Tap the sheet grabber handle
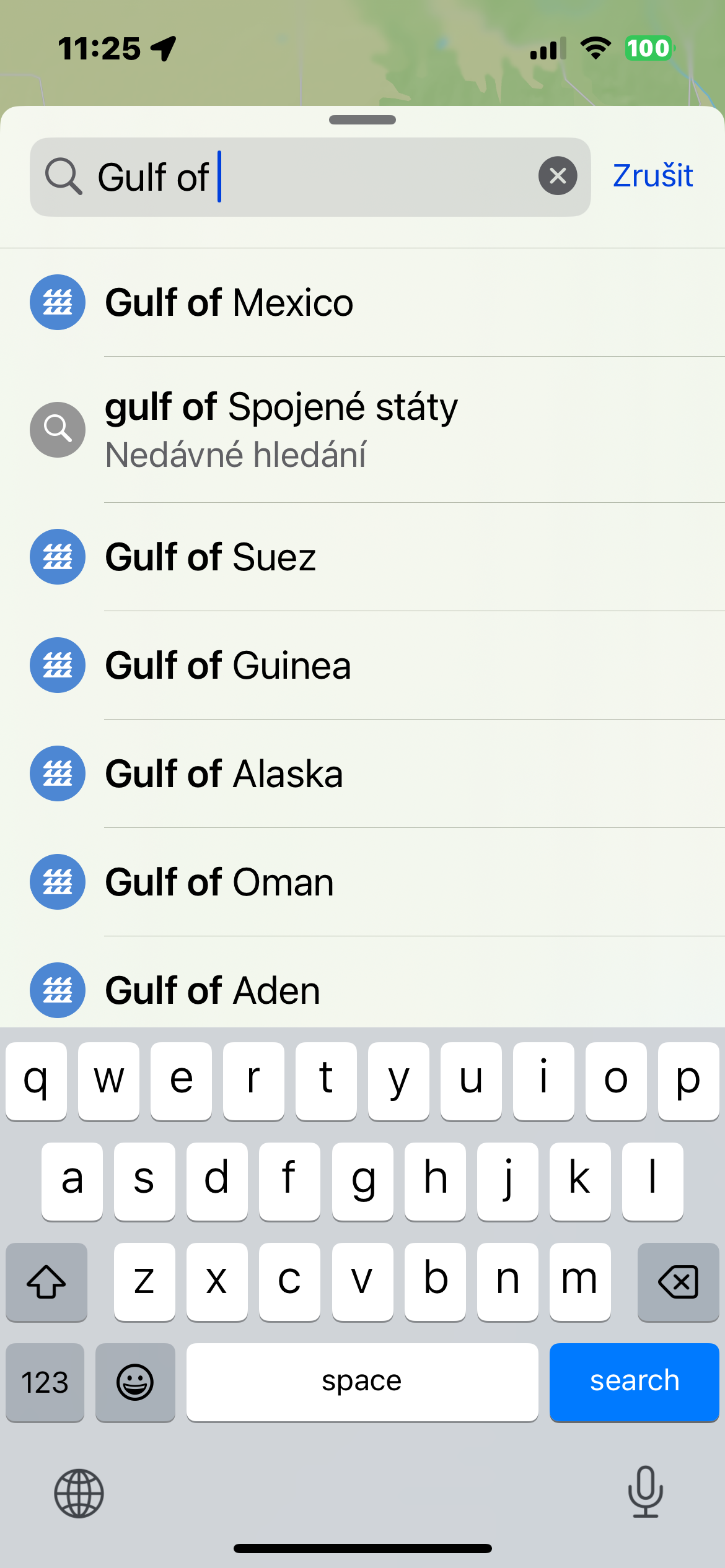Viewport: 725px width, 1568px height. 362,120
